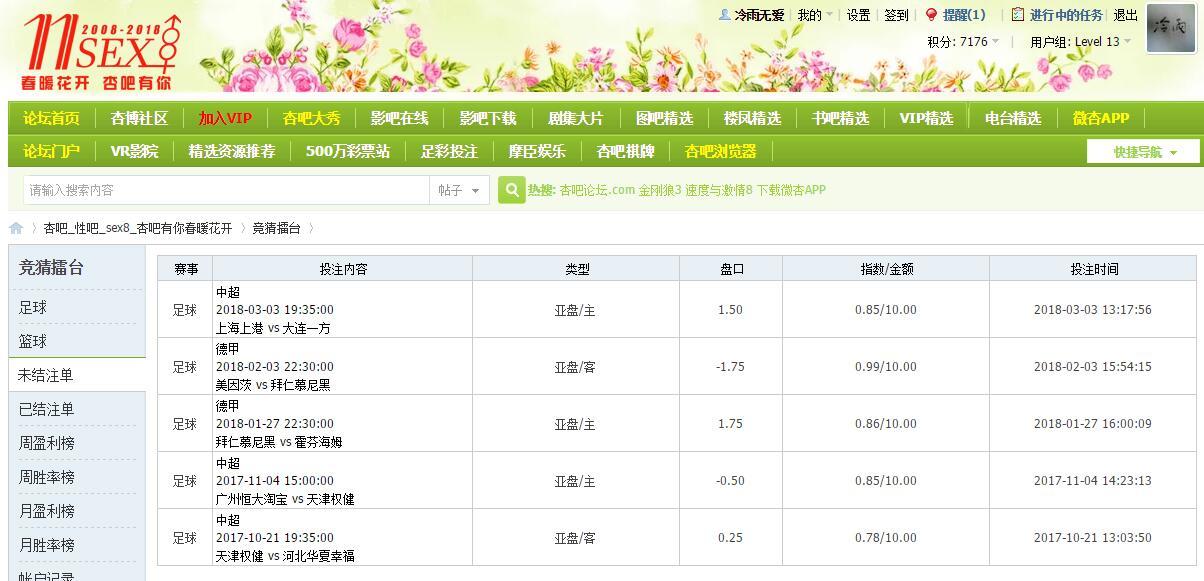Open the 摩臣娱乐 sub-nav item
Screen dimensions: 1204x581
pyautogui.click(x=537, y=152)
